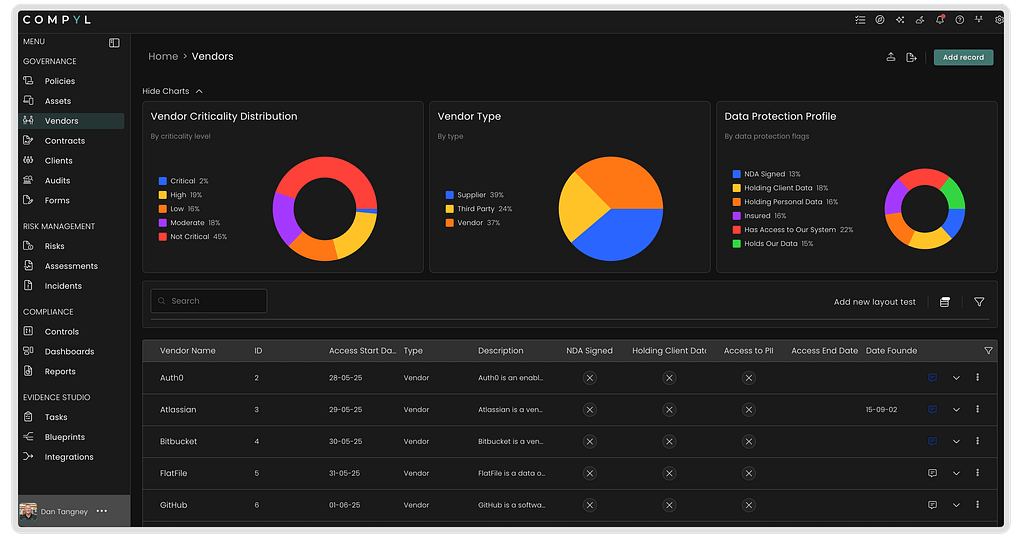Open the compass explore icon
This screenshot has height=541, width=1024.
coord(880,19)
